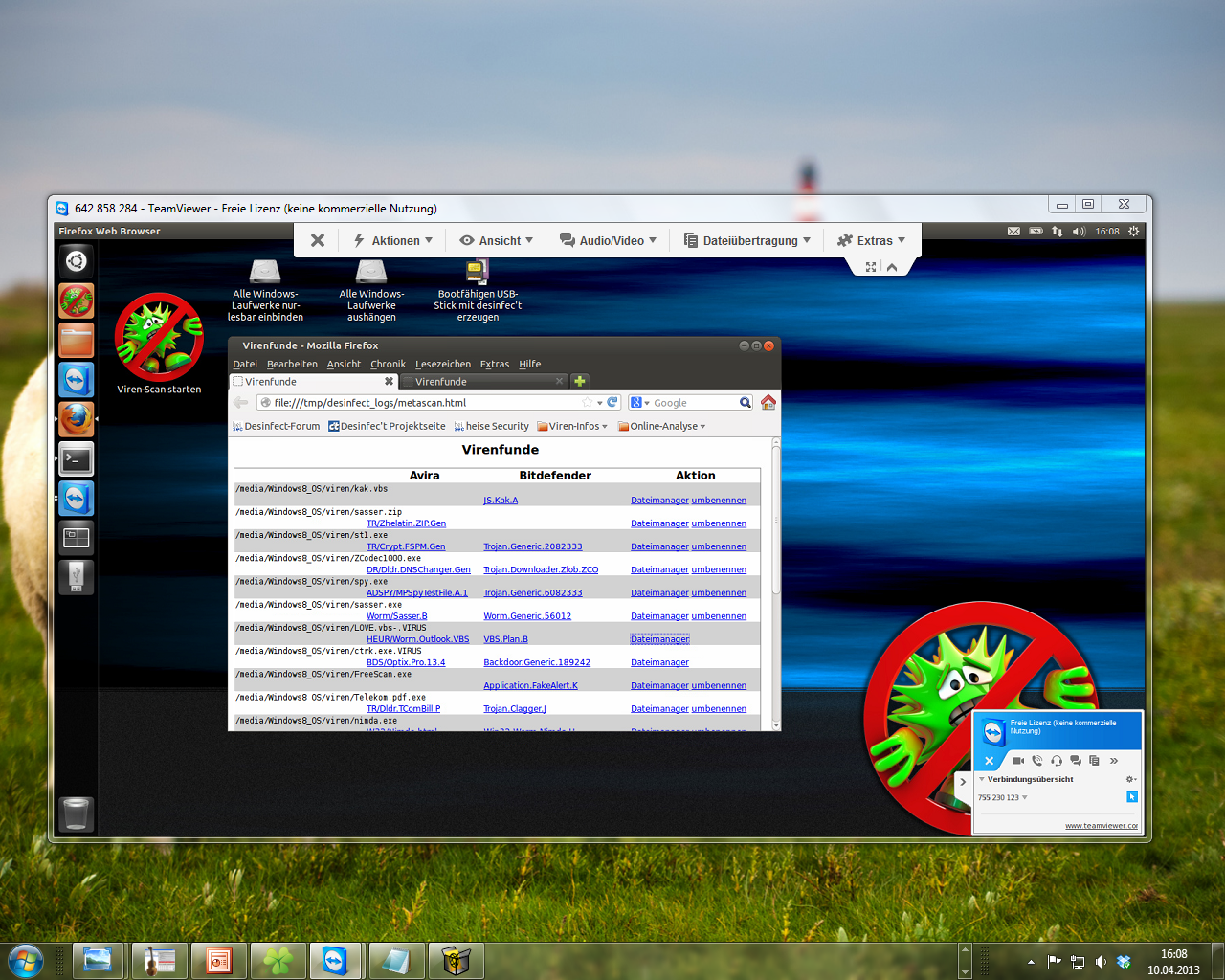
Task: Toggle remote control for partner 755 230 123
Action: (x=1132, y=797)
